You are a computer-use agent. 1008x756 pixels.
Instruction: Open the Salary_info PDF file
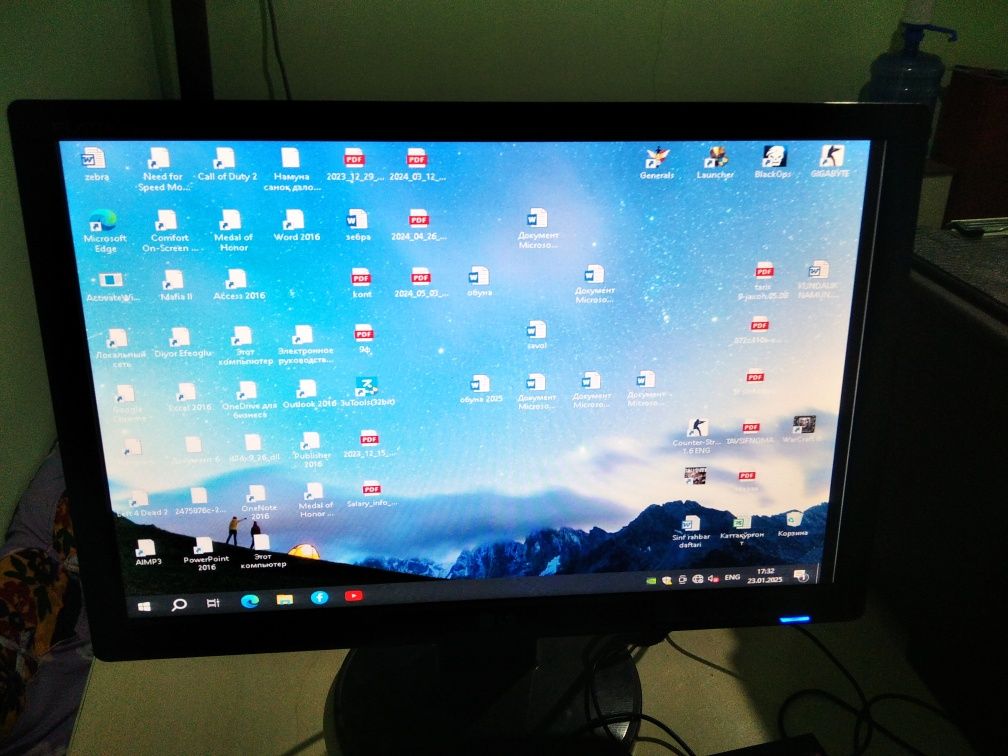point(372,494)
